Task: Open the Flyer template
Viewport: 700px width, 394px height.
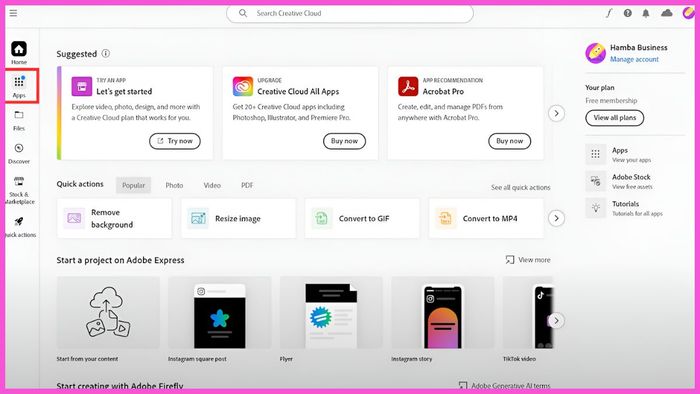Action: pos(331,312)
